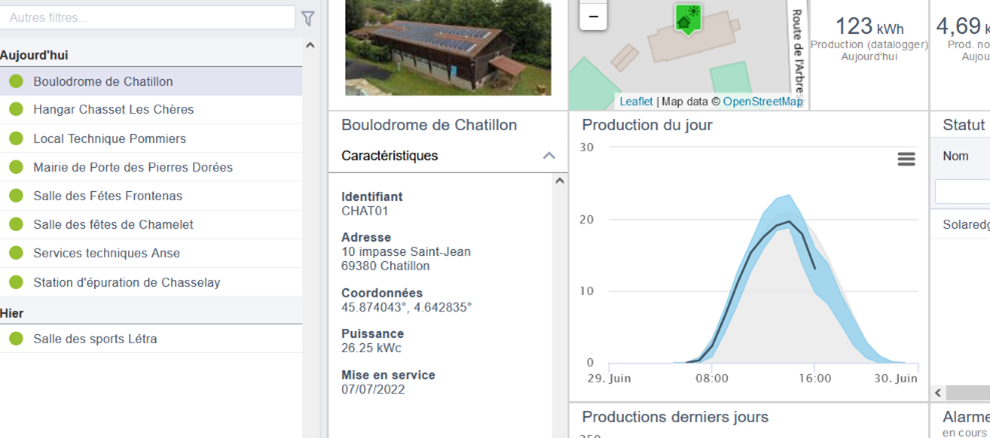Click the Mise en service date 07/07/2022
This screenshot has height=438, width=990.
[373, 389]
